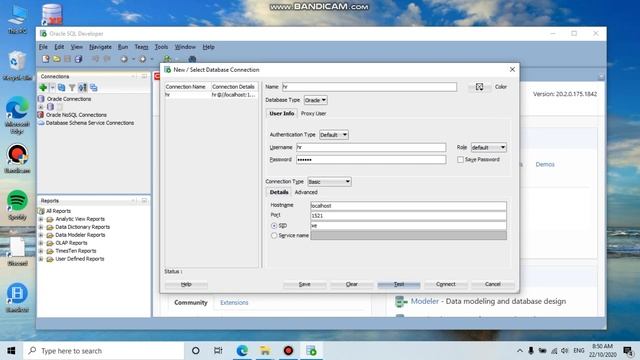Viewport: 640px width, 360px height.
Task: Select the hr connection row in list
Action: (x=211, y=95)
